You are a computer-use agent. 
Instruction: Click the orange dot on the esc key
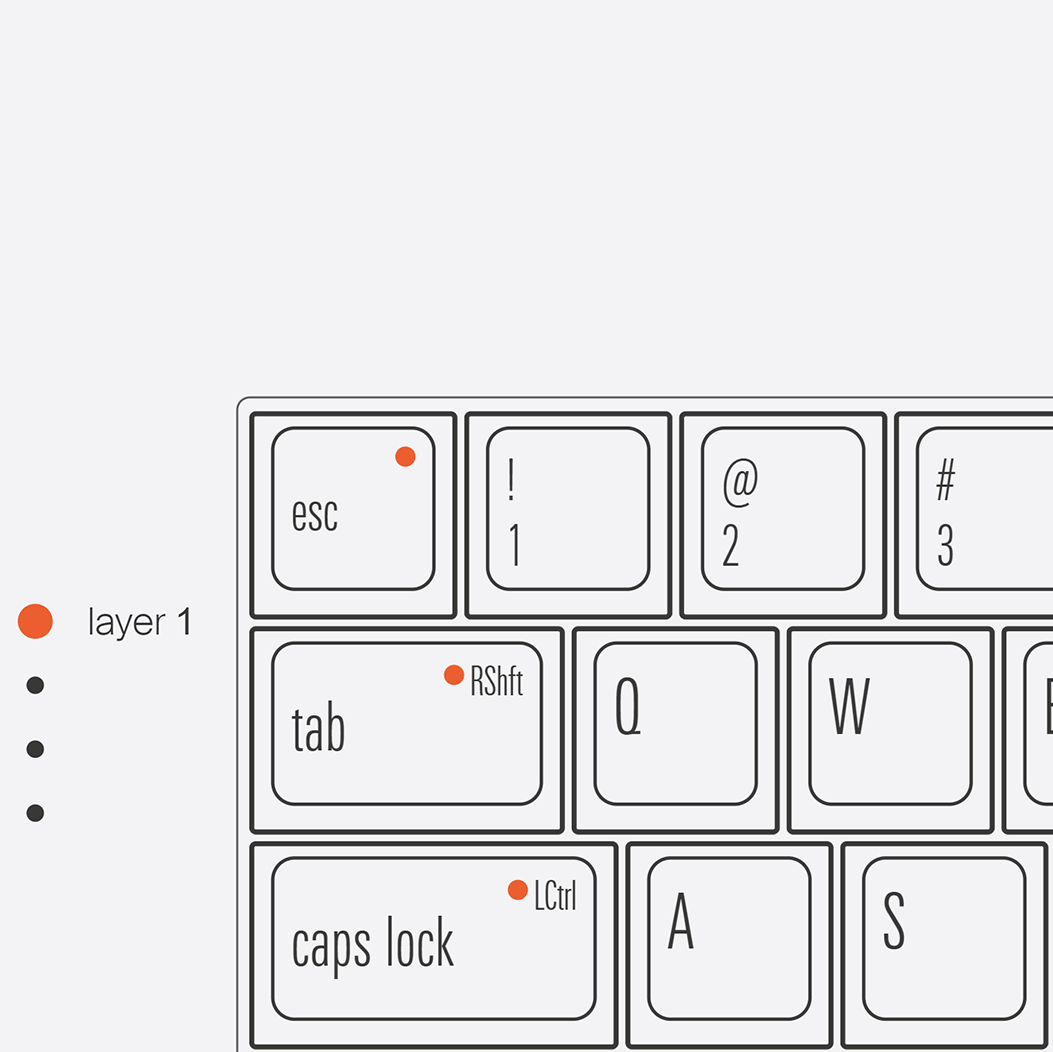pos(405,457)
